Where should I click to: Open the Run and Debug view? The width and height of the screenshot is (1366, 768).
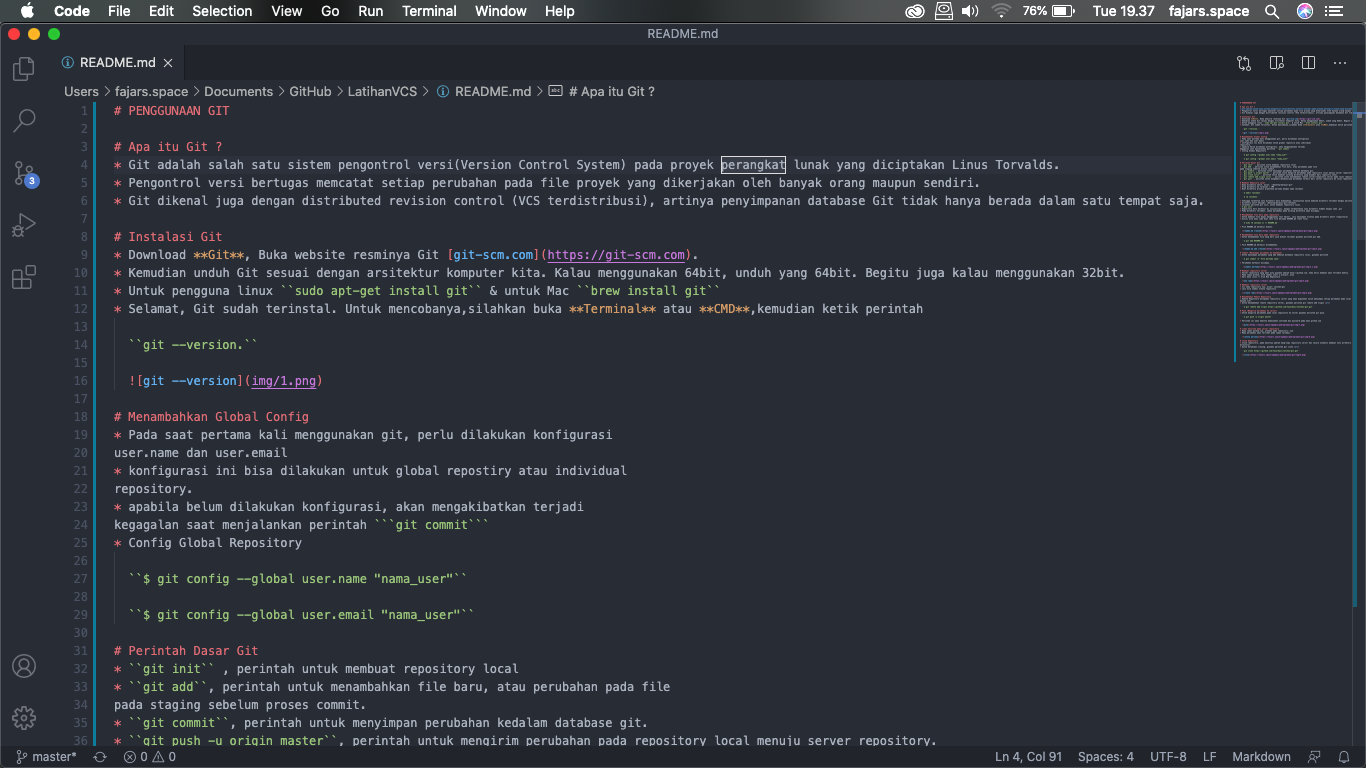click(x=24, y=225)
